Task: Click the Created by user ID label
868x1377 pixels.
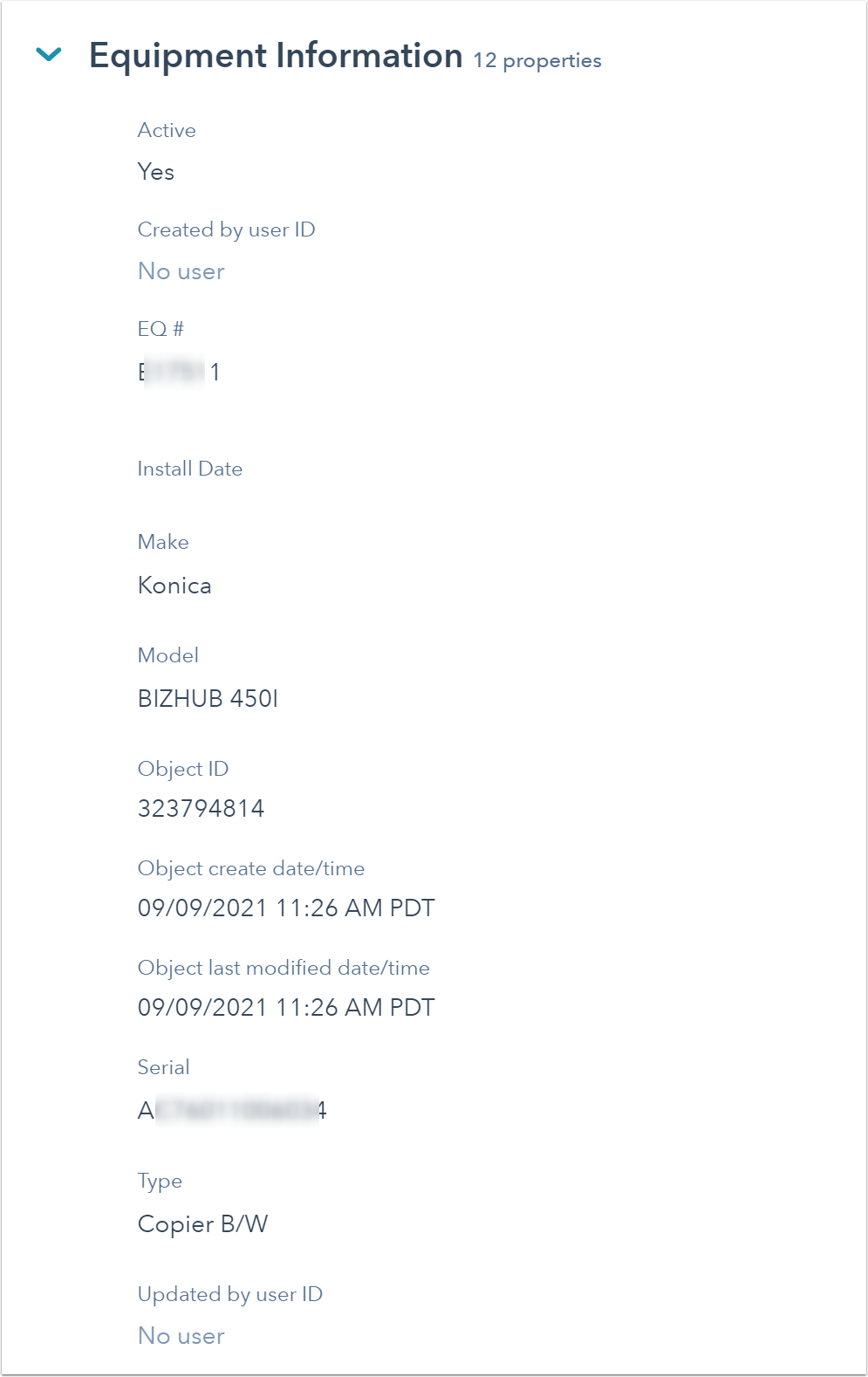Action: [227, 229]
